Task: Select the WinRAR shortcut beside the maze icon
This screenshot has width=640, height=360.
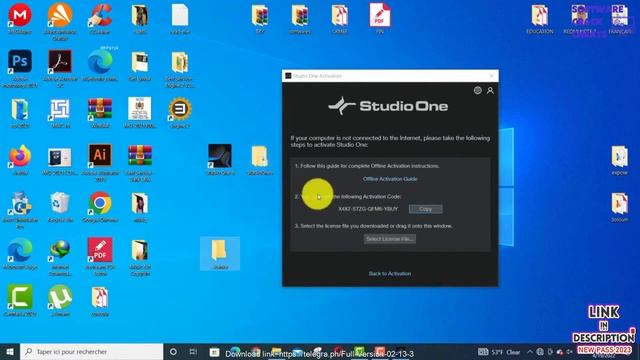Action: pos(100,112)
